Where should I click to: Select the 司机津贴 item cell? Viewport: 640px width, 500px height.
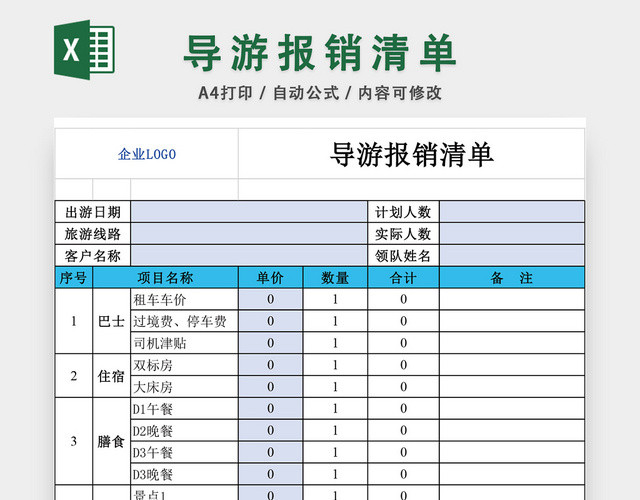click(x=184, y=343)
